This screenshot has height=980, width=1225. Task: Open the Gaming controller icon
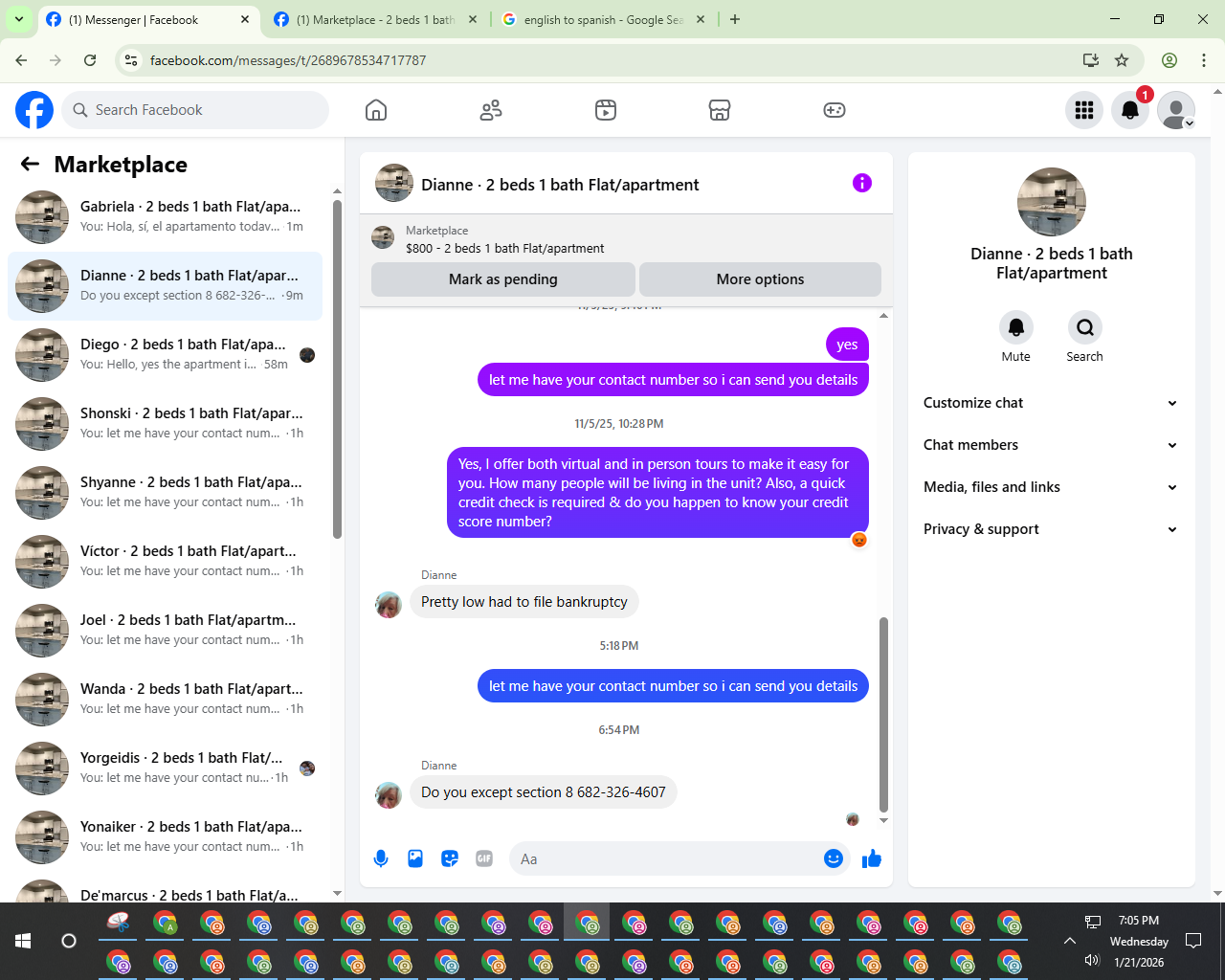click(x=835, y=110)
